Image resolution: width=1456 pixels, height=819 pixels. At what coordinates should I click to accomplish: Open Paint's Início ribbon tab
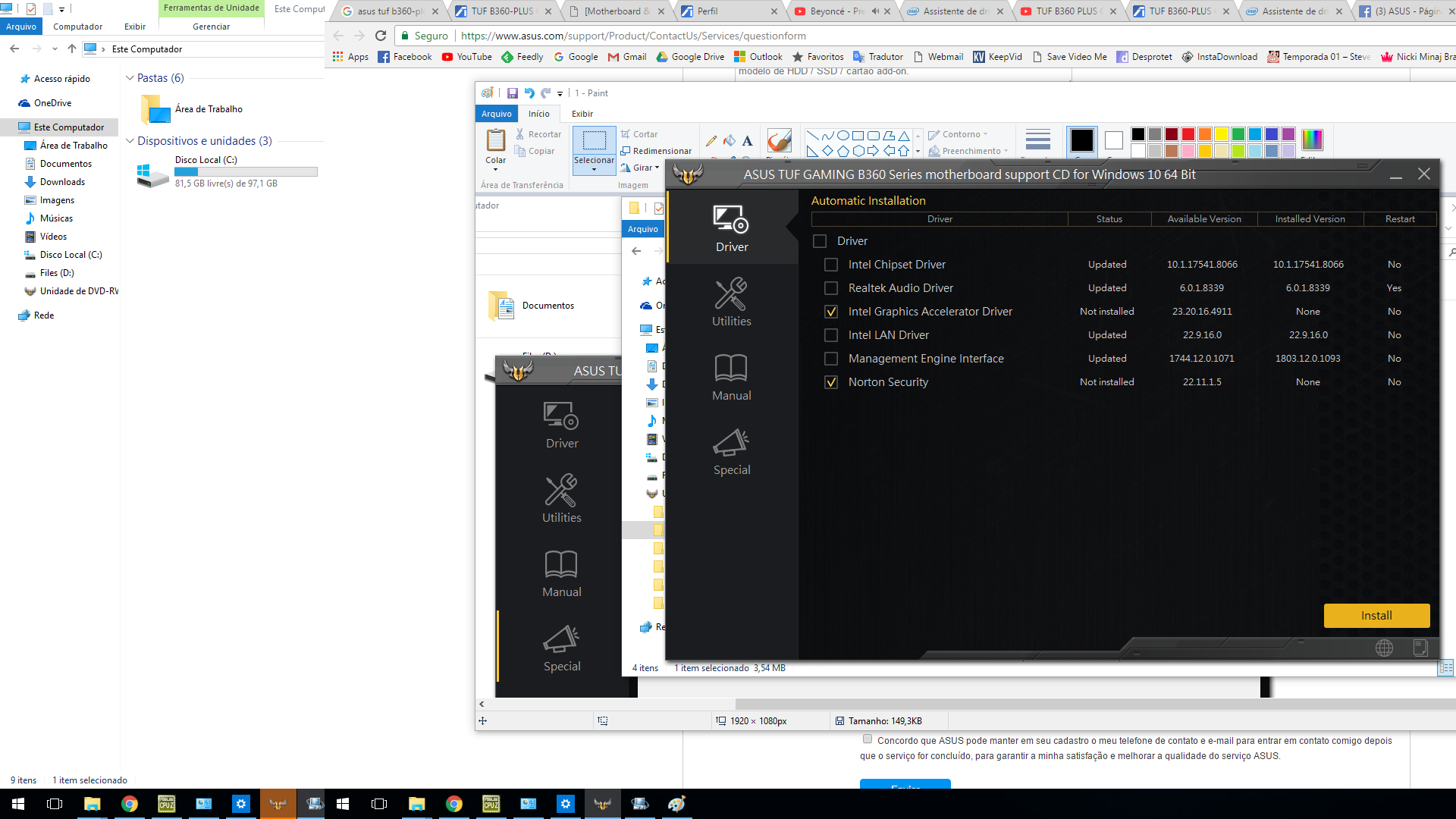(x=539, y=114)
